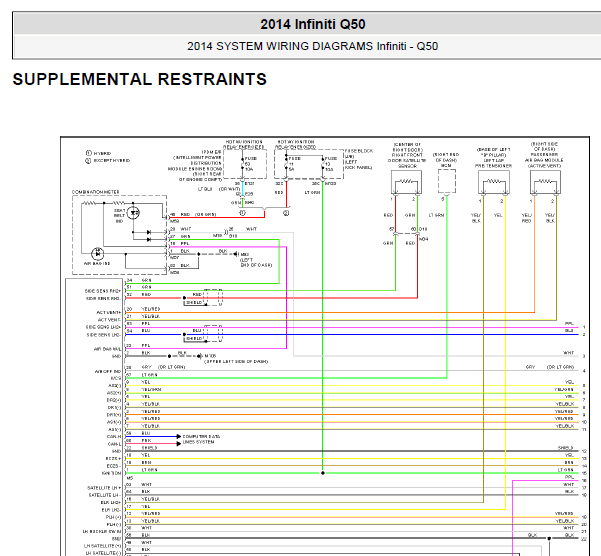Select the 'SATELLITE LH+' pin label
601x556 pixels.
click(x=104, y=488)
